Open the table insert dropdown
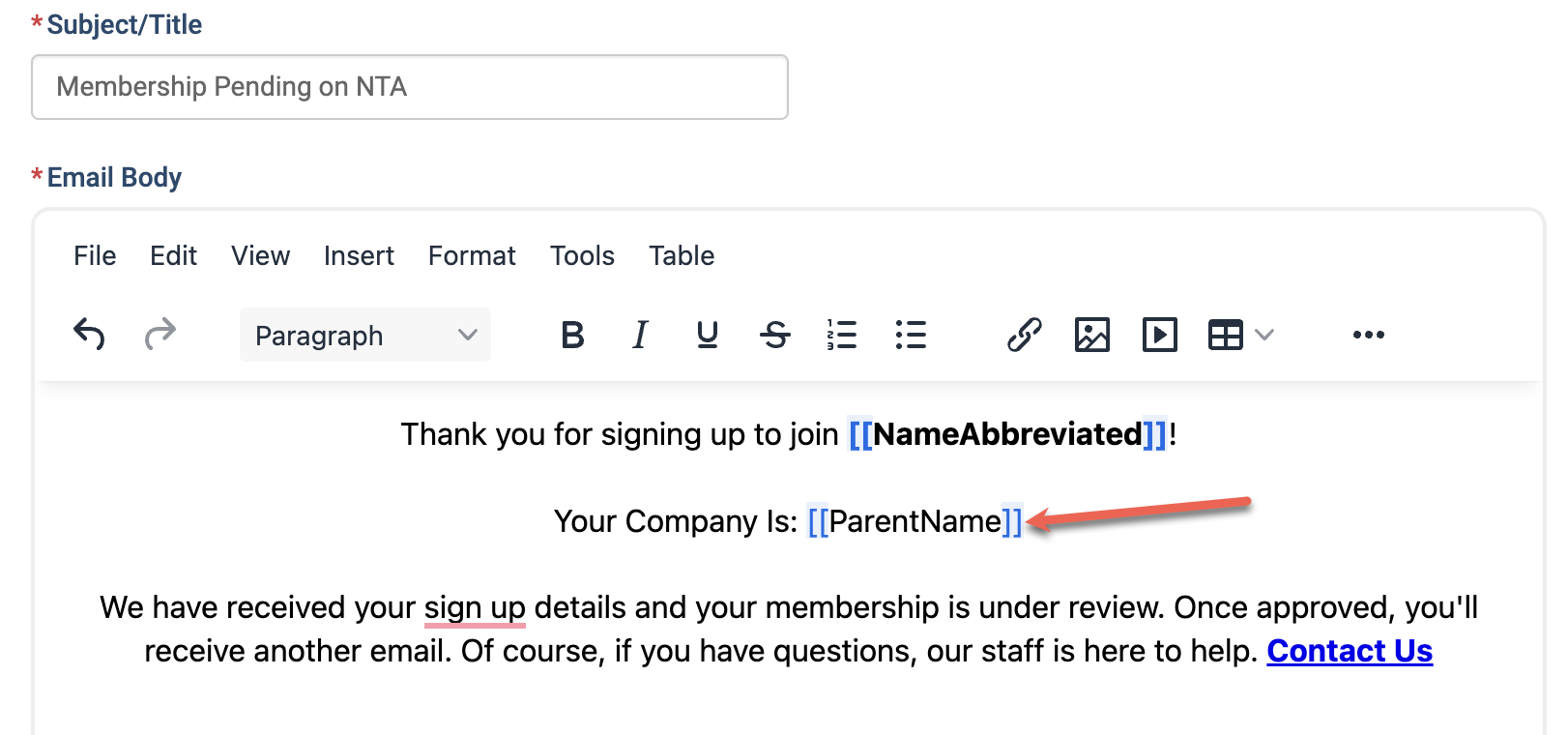The height and width of the screenshot is (735, 1568). 1241,335
